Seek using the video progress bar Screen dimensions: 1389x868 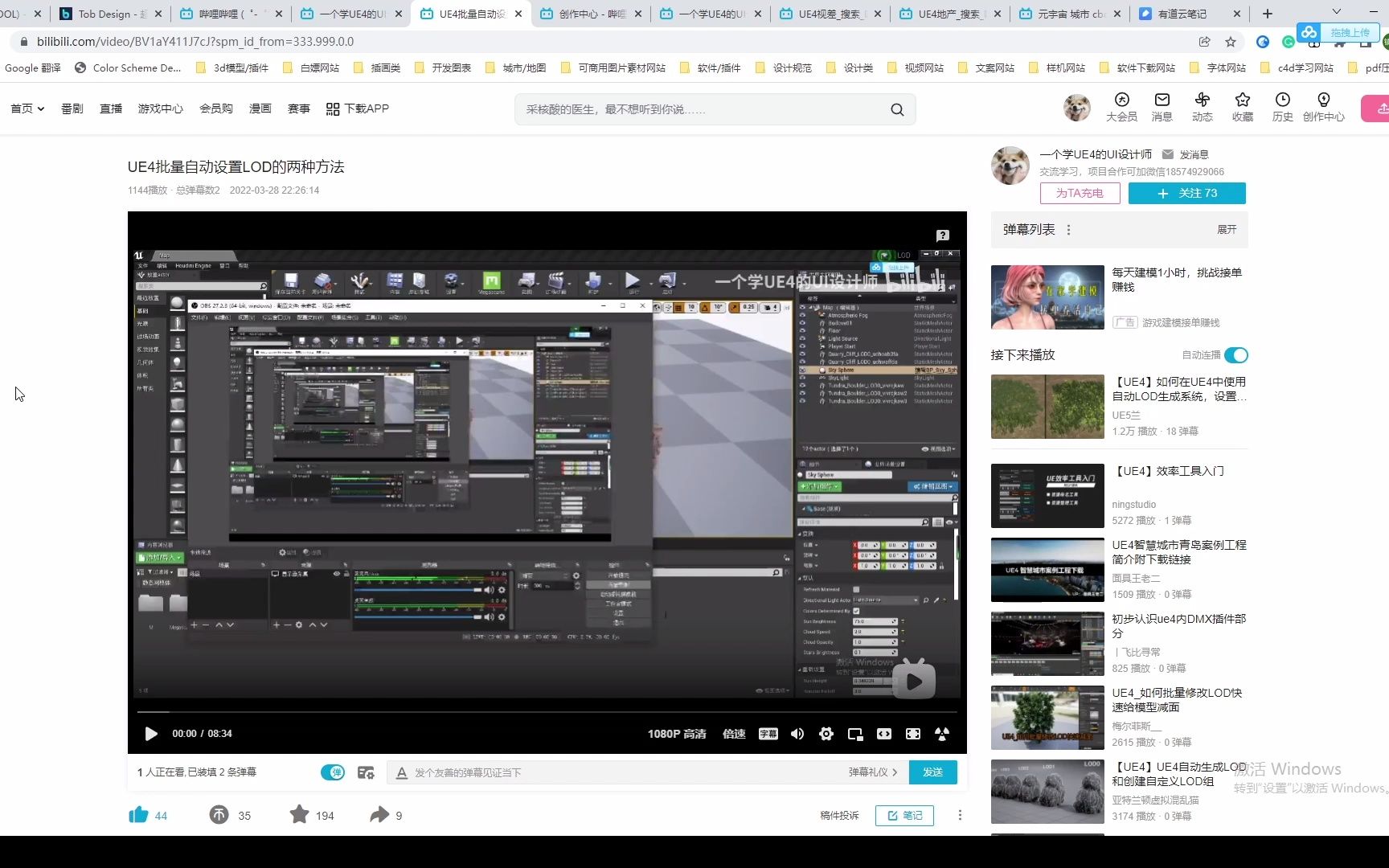coord(547,712)
